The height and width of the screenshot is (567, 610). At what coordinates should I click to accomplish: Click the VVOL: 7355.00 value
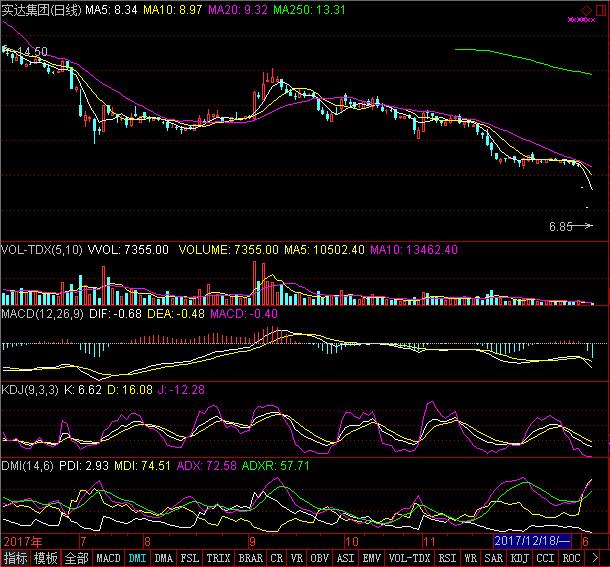[x=128, y=249]
